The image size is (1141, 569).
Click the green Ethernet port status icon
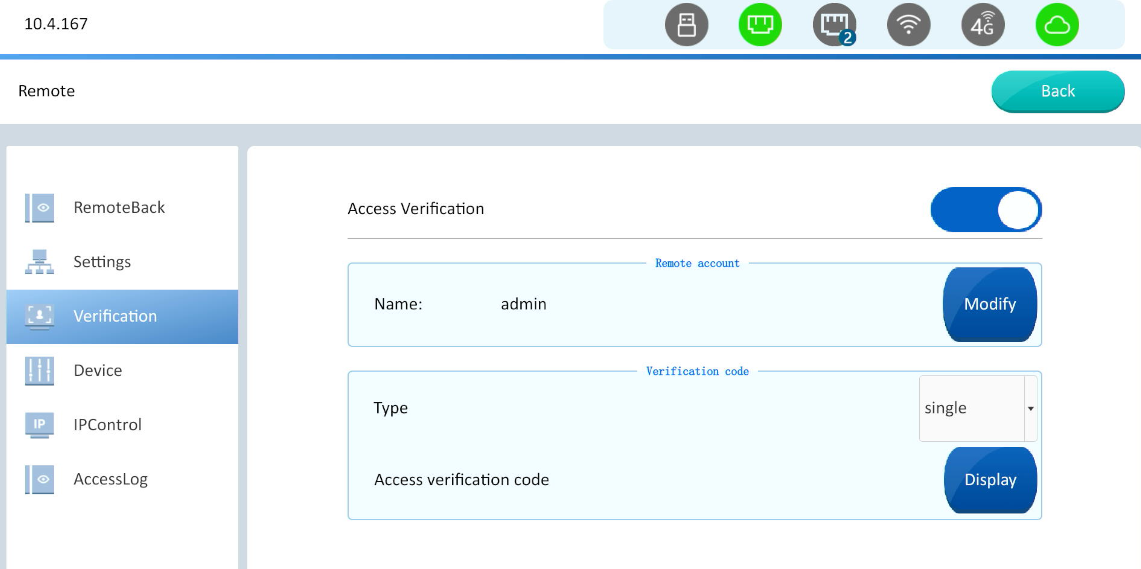[760, 26]
